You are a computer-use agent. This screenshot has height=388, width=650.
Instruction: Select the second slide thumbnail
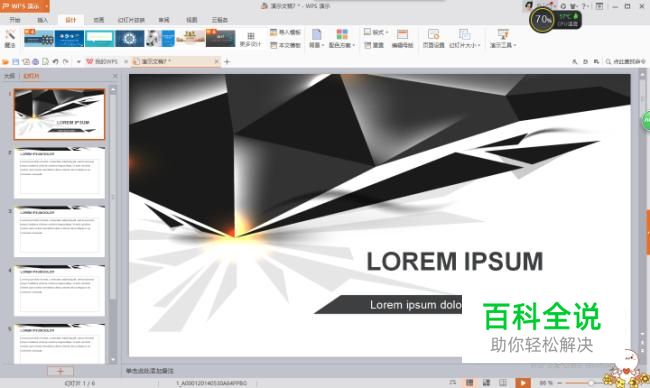click(x=60, y=172)
